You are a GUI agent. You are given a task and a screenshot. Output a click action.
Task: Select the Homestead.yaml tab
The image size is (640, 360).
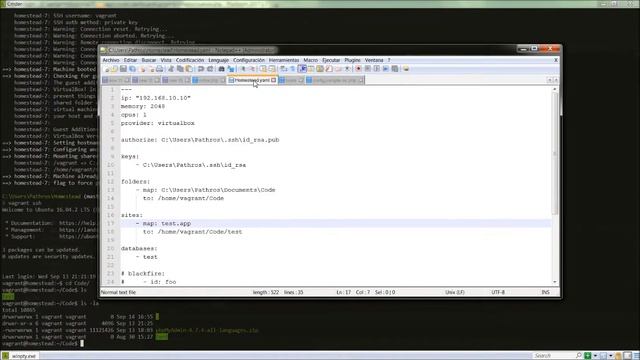[252, 80]
